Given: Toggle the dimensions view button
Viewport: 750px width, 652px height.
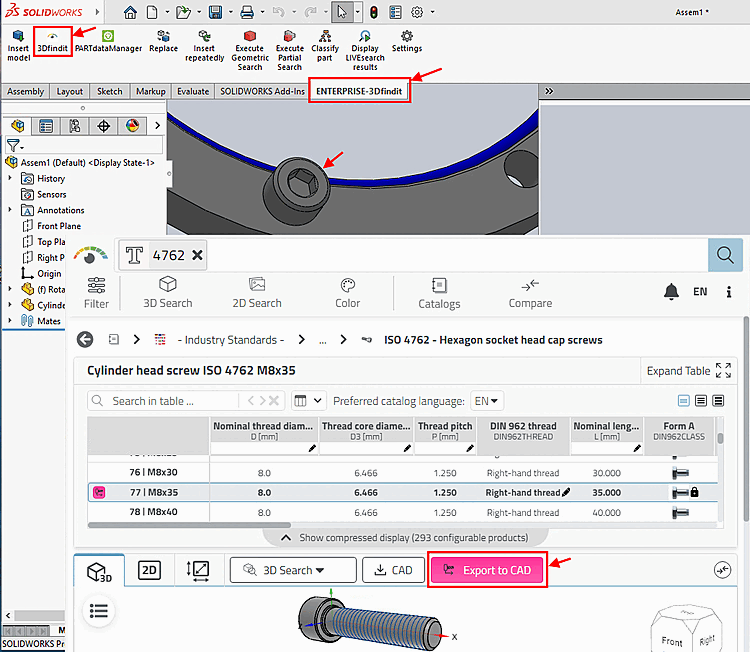Looking at the screenshot, I should click(198, 570).
